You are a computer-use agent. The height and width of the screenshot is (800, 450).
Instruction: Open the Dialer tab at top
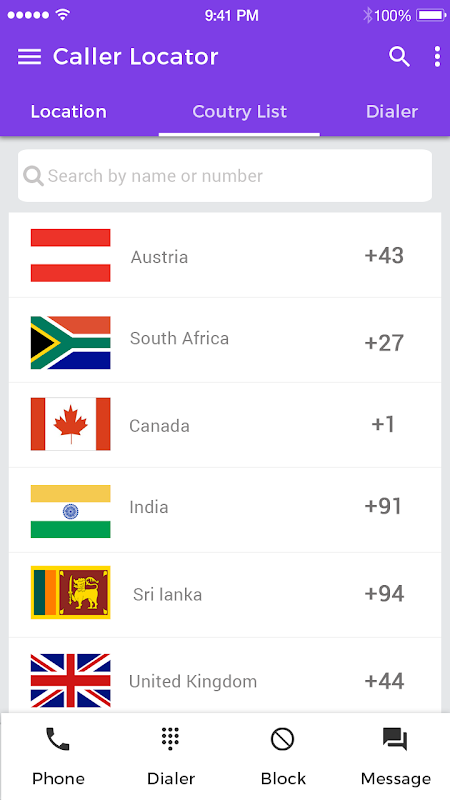pos(392,112)
